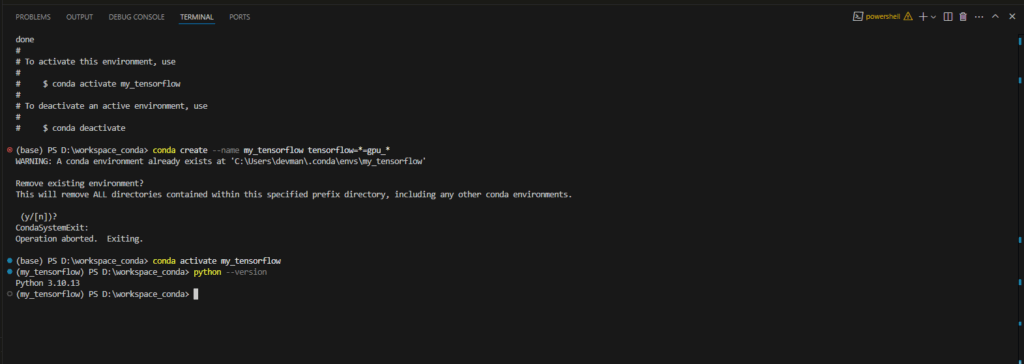Focus the terminal input at the cursor prompt
Viewport: 1024px width, 364px height.
pos(195,294)
